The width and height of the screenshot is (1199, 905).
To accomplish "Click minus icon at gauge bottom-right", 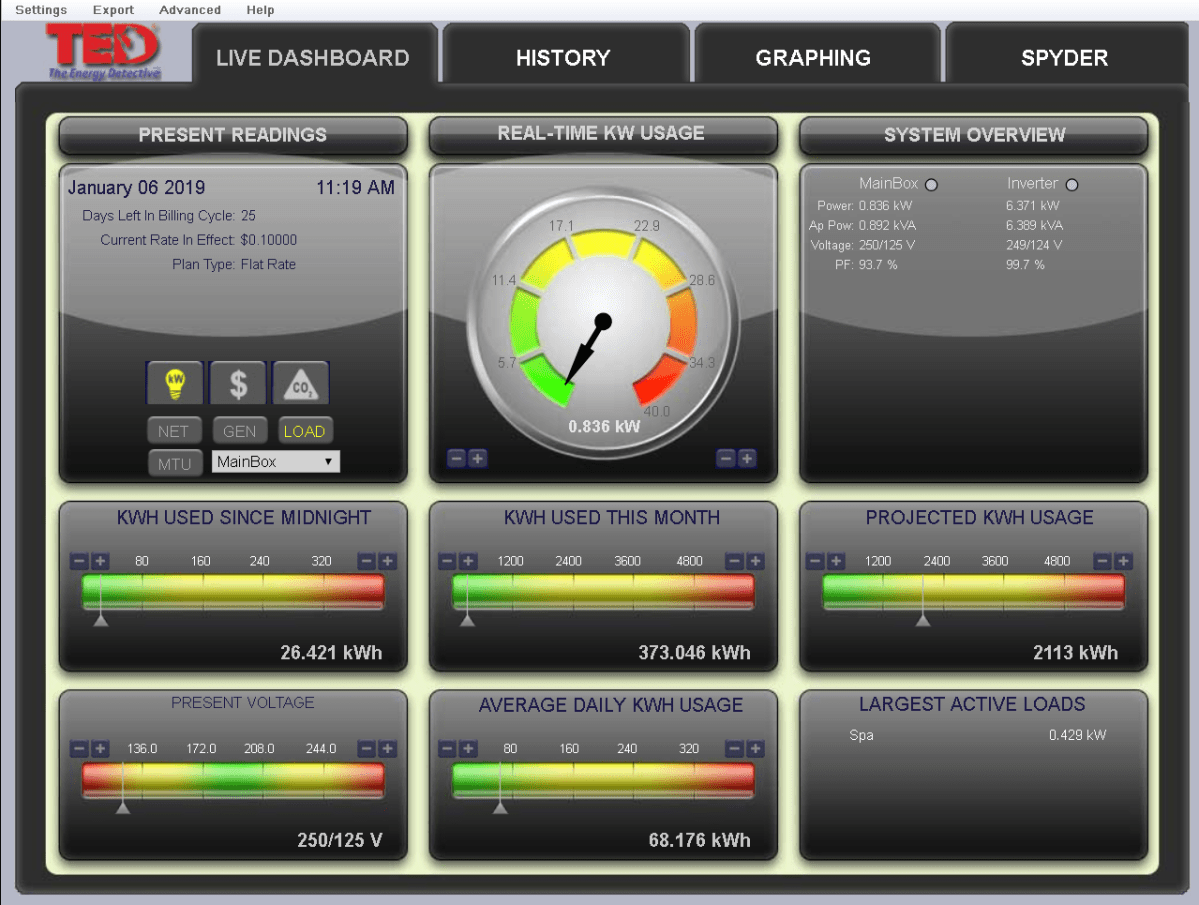I will click(726, 459).
